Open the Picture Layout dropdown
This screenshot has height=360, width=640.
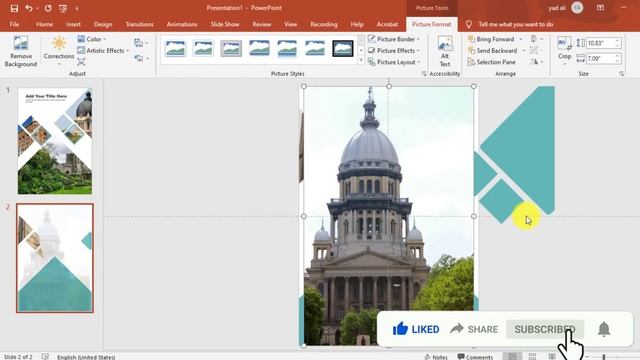pos(394,62)
